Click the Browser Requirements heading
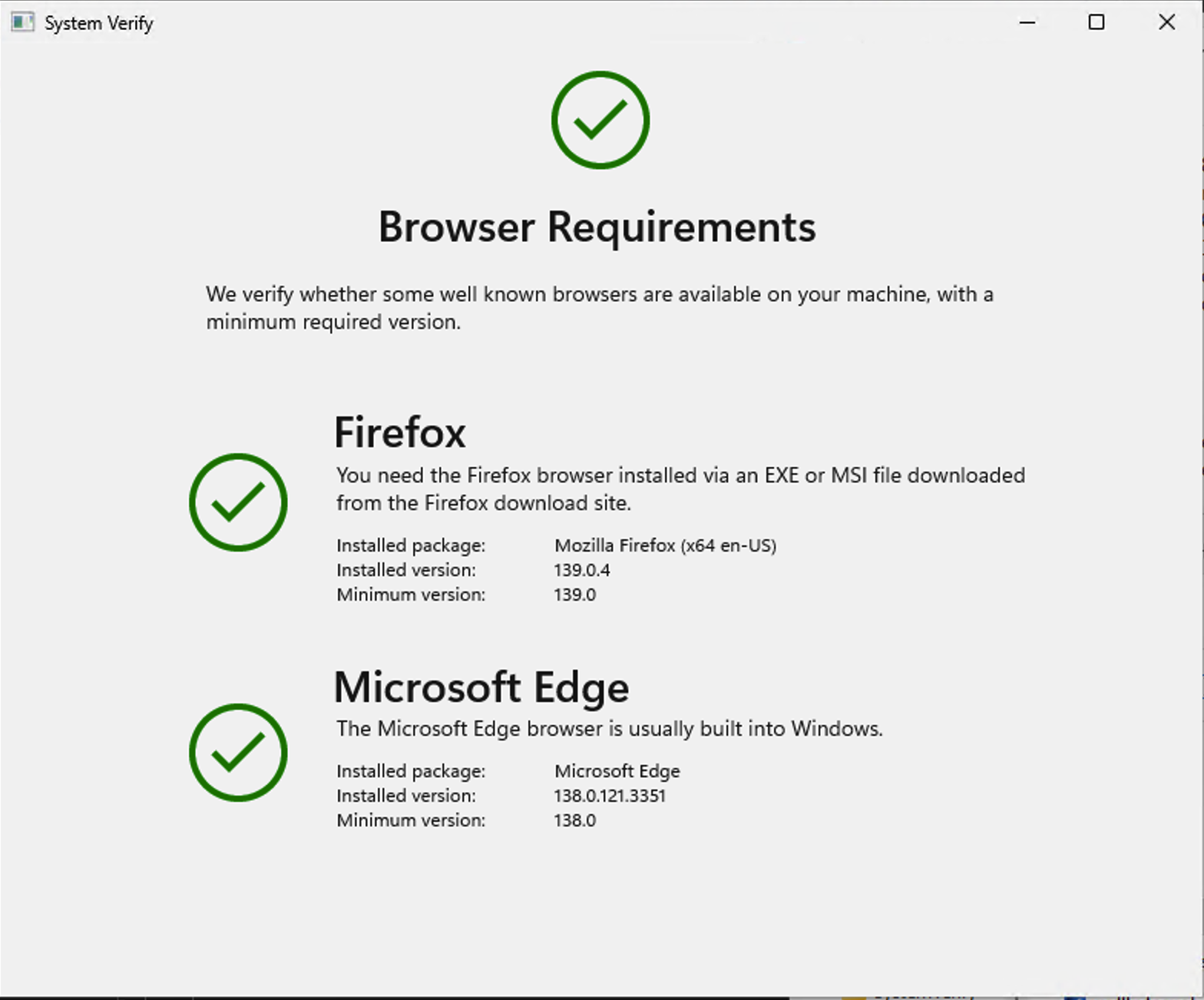Image resolution: width=1204 pixels, height=1000 pixels. coord(597,227)
